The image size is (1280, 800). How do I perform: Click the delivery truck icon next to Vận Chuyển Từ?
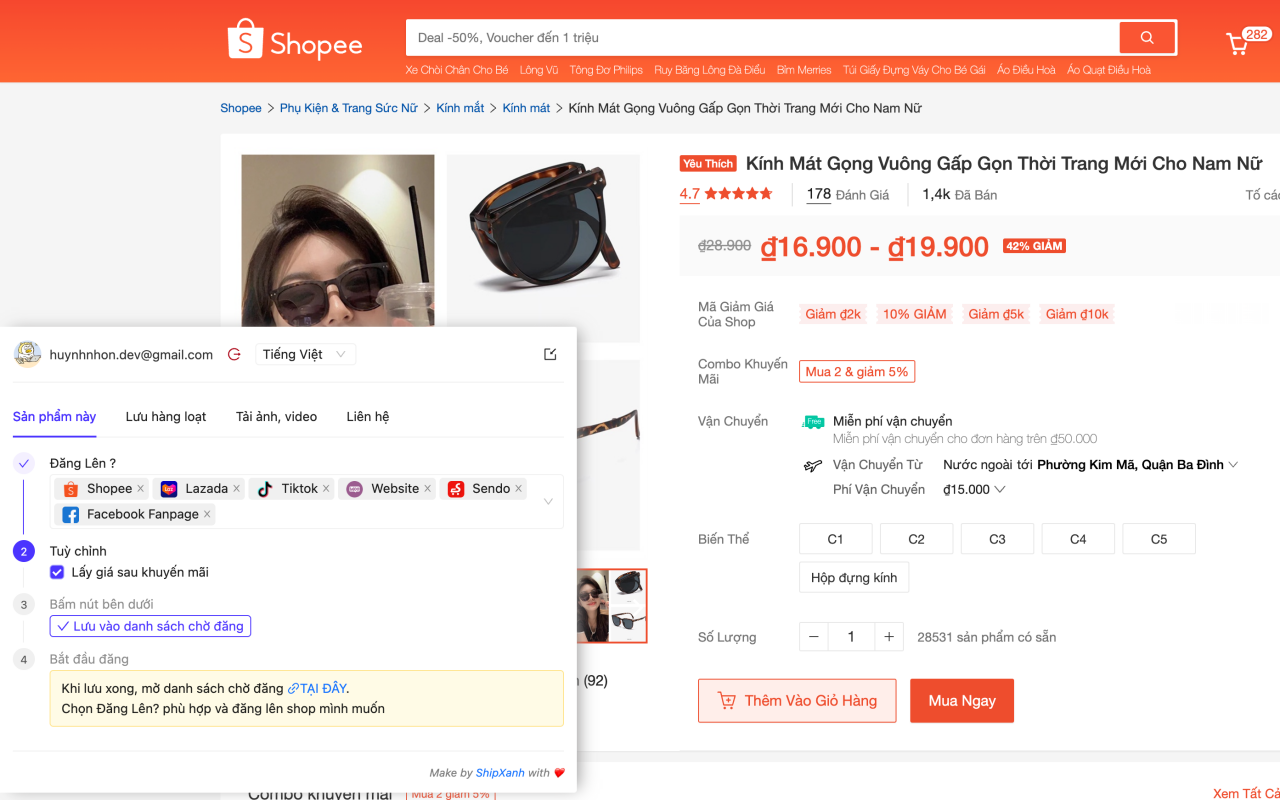812,465
